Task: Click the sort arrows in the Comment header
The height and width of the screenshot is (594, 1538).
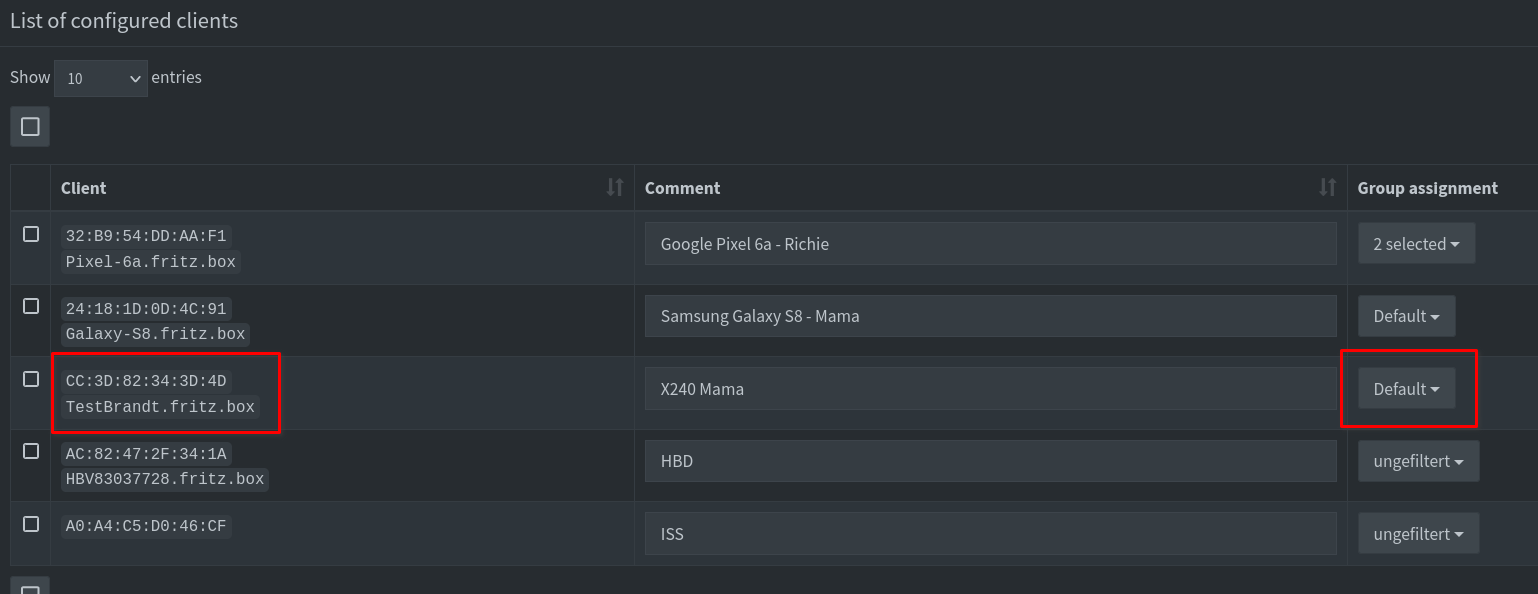Action: [x=1327, y=187]
